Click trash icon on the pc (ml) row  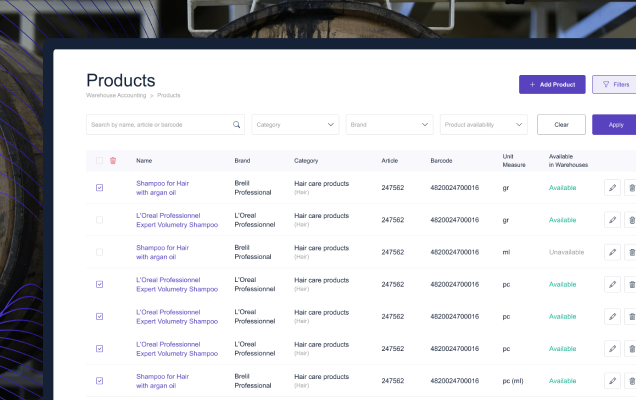(631, 381)
